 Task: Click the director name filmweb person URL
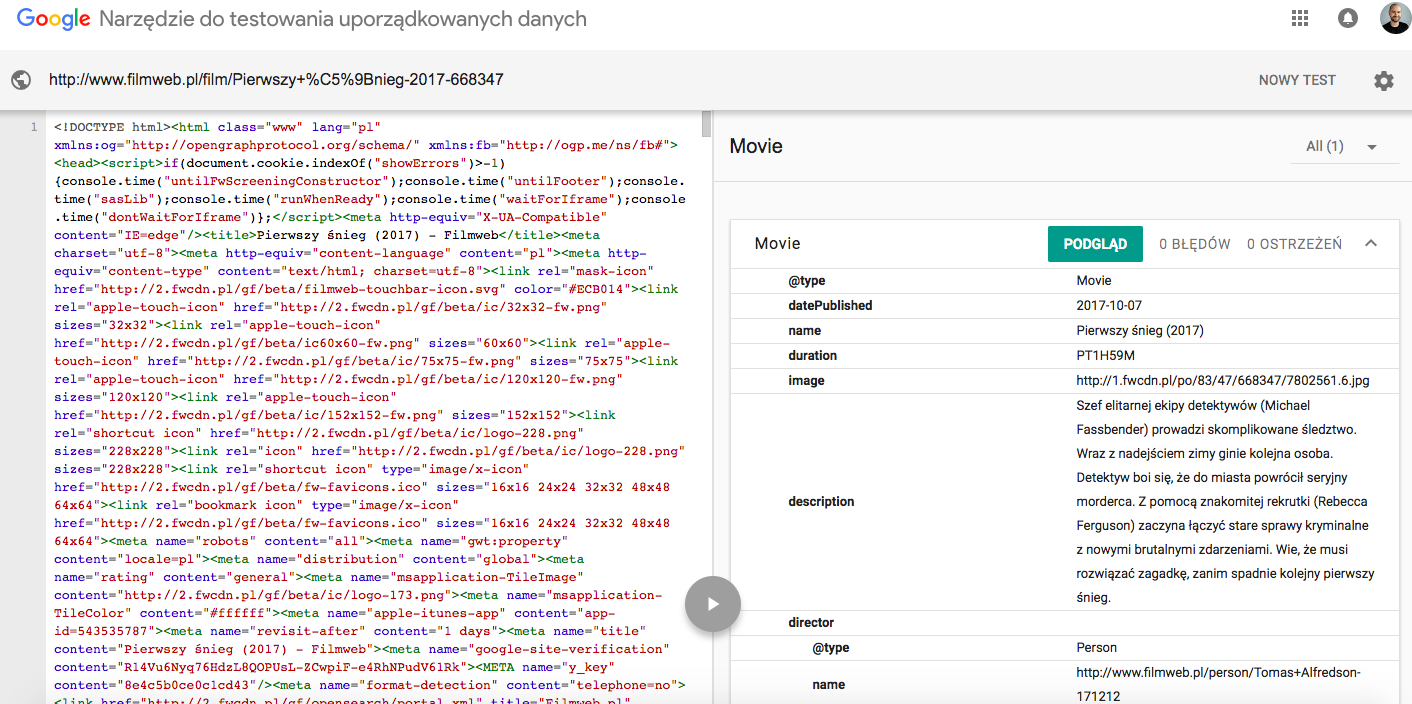click(x=1218, y=685)
